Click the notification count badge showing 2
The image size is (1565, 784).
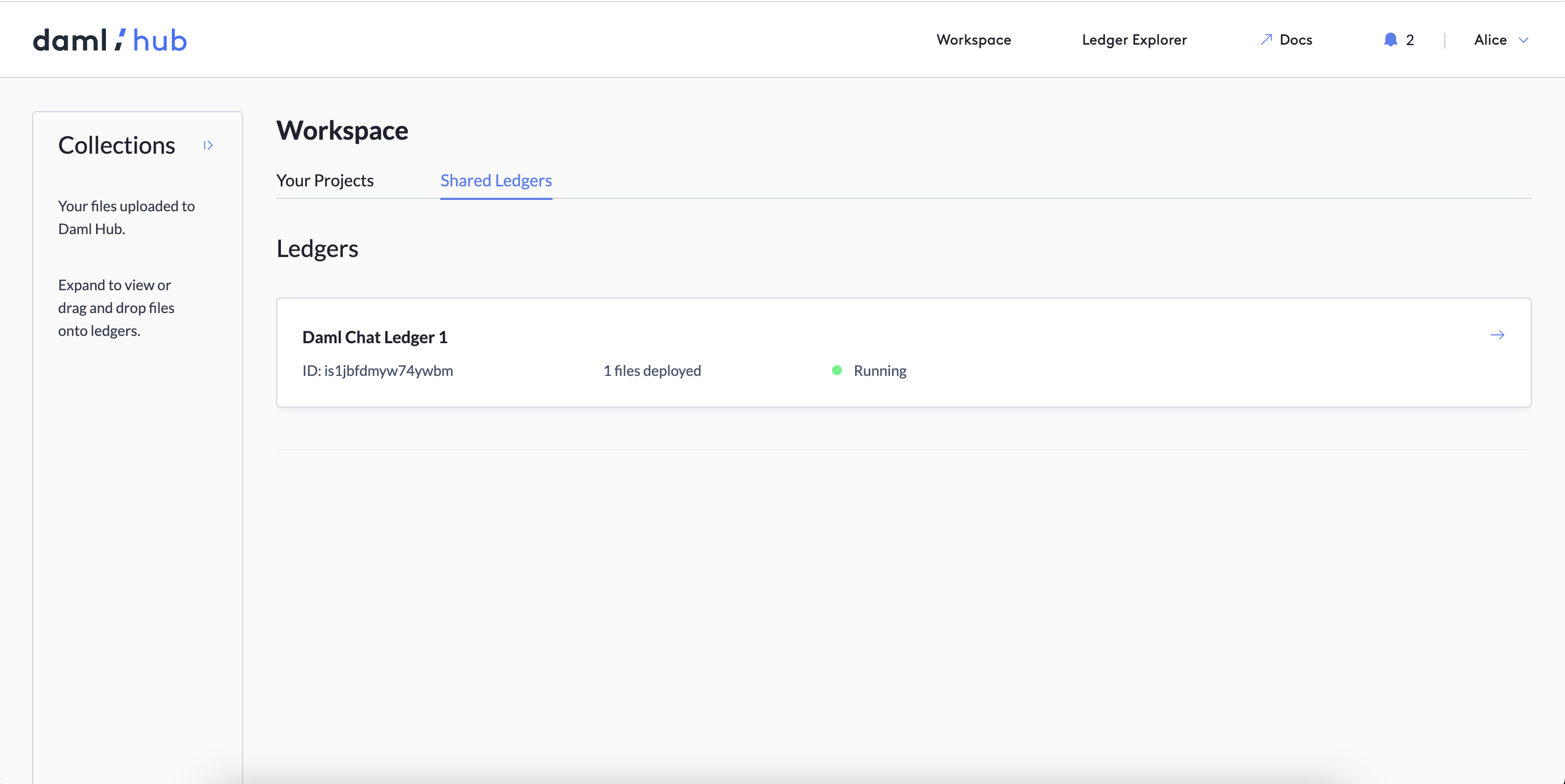(x=1410, y=39)
